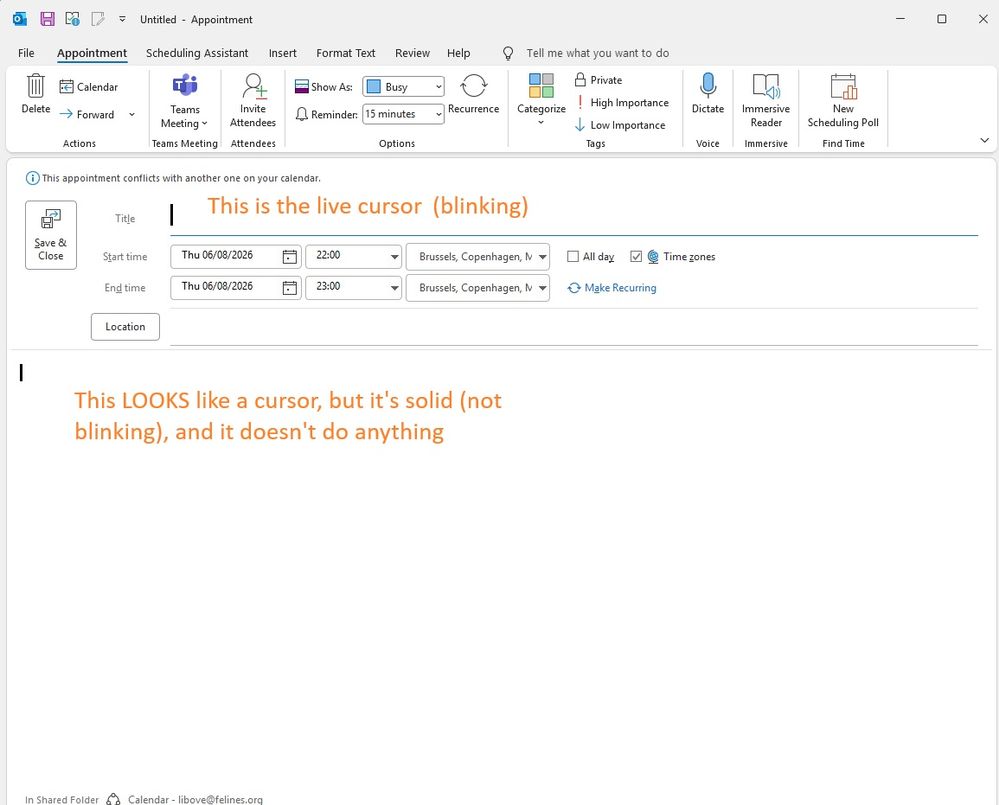
Task: Open start date calendar picker
Action: (x=290, y=257)
